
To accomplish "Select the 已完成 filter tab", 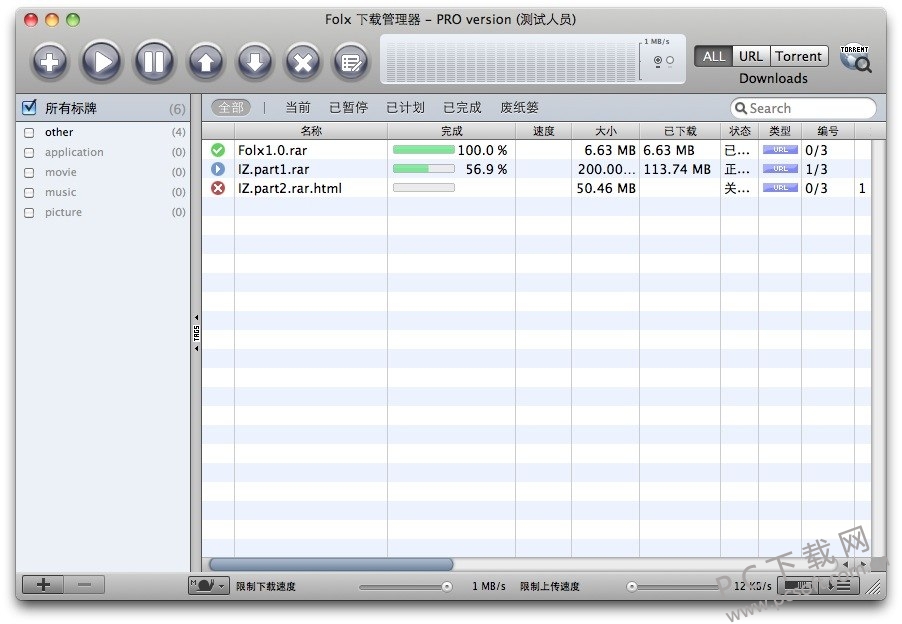I will point(462,108).
